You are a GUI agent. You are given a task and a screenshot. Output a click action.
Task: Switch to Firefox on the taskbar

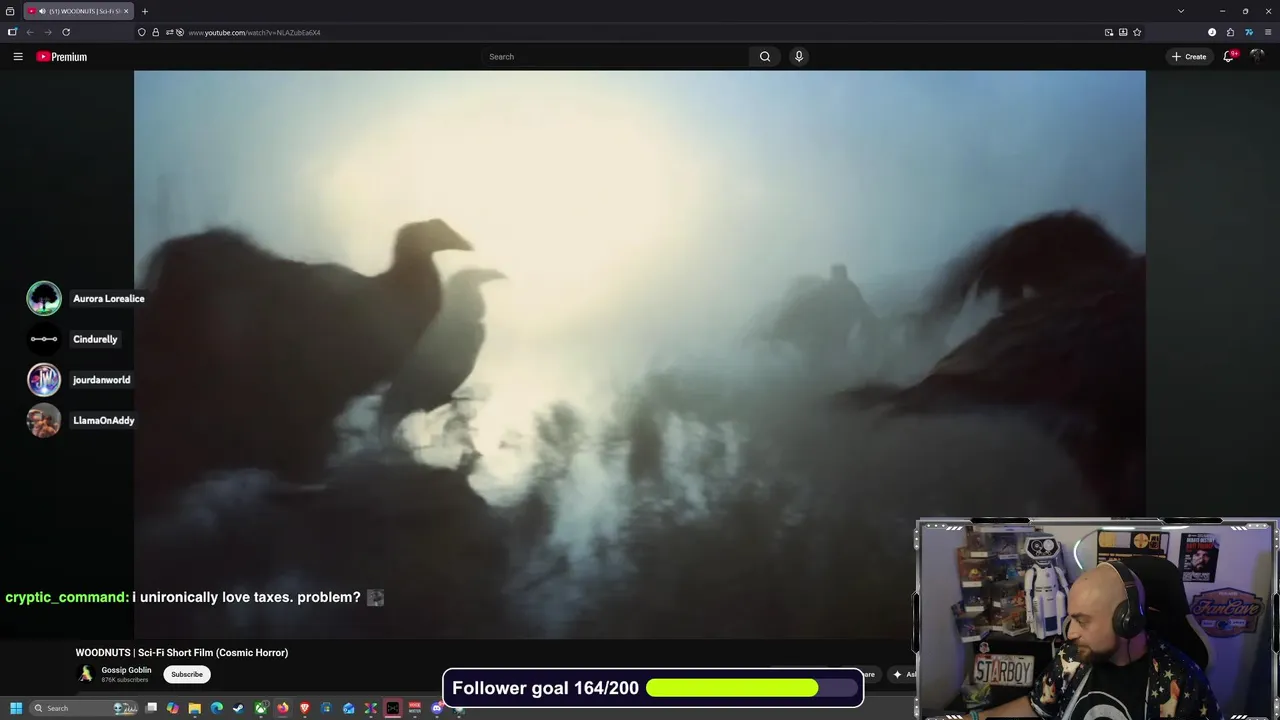(283, 708)
